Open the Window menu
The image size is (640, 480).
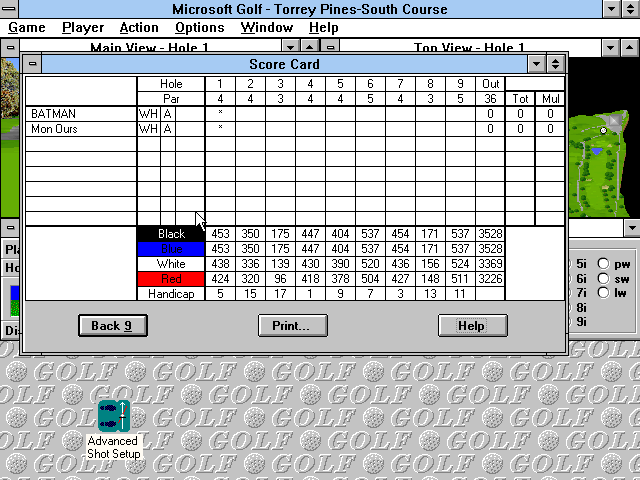[x=267, y=27]
